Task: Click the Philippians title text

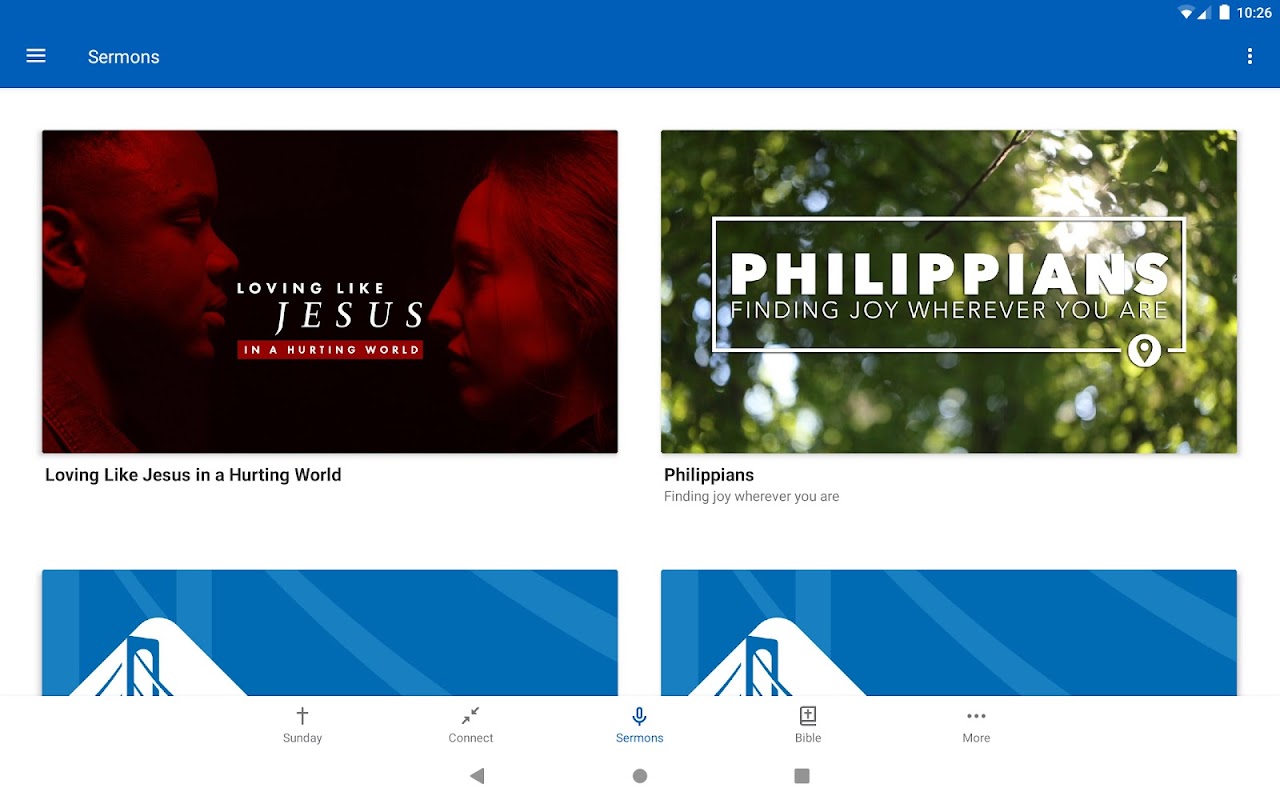Action: 709,475
